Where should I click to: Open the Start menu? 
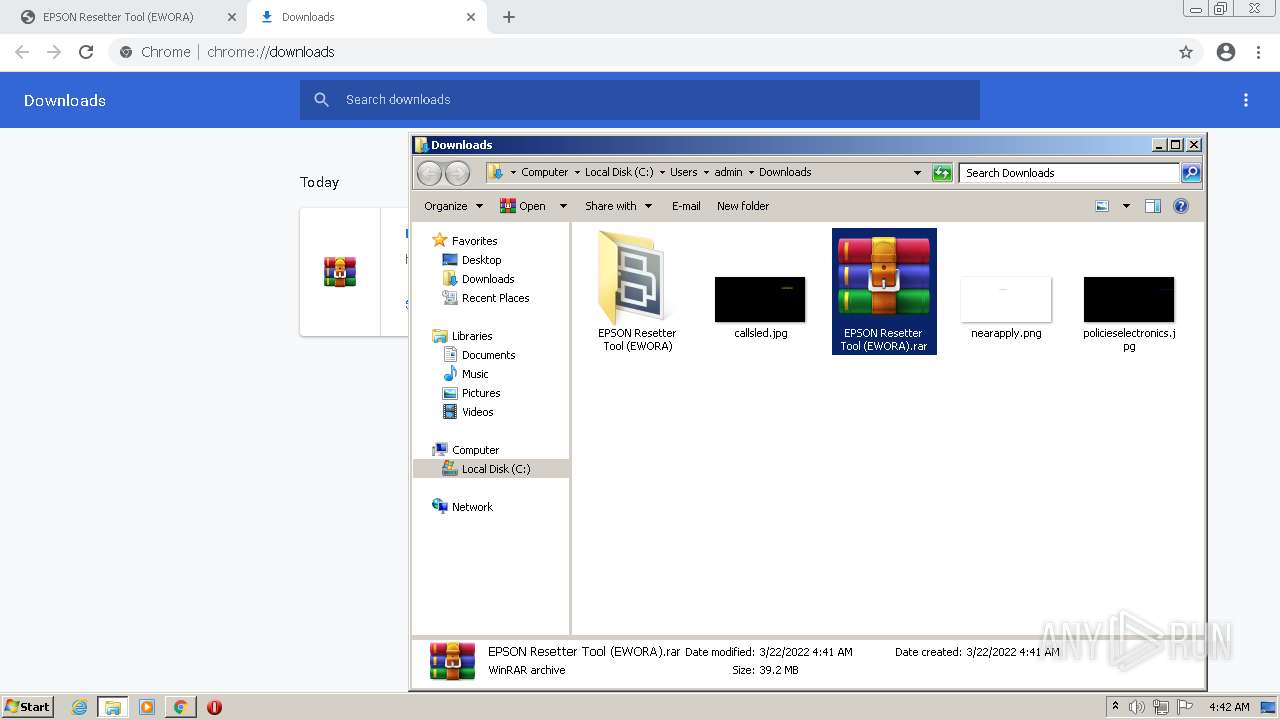click(27, 707)
